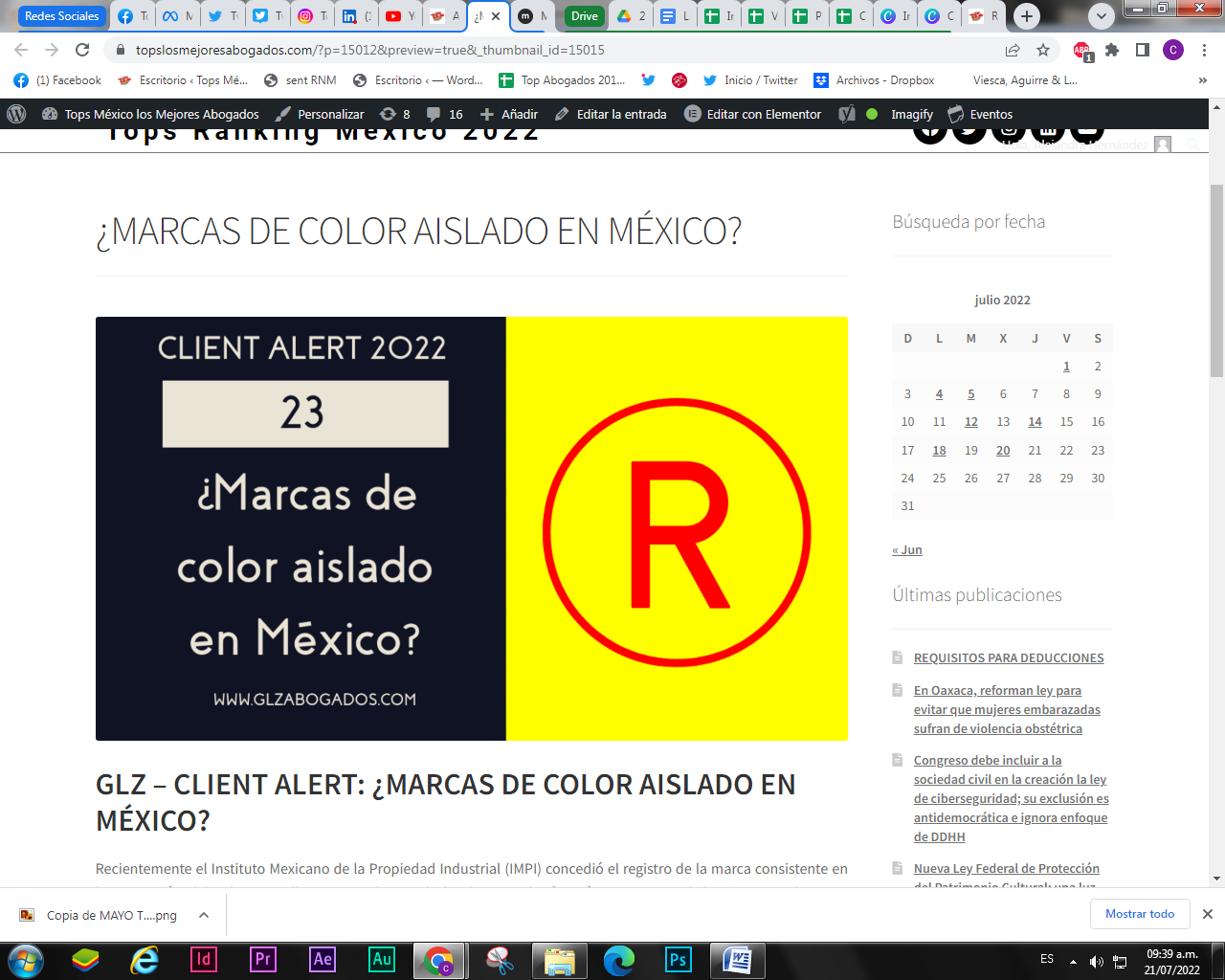Viewport: 1225px width, 980px height.
Task: Click the Mostrar todo downloads button
Action: pyautogui.click(x=1139, y=914)
